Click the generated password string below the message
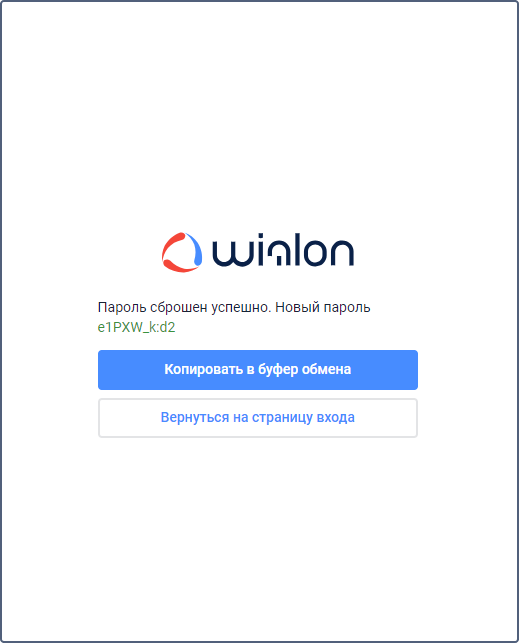 pyautogui.click(x=137, y=327)
